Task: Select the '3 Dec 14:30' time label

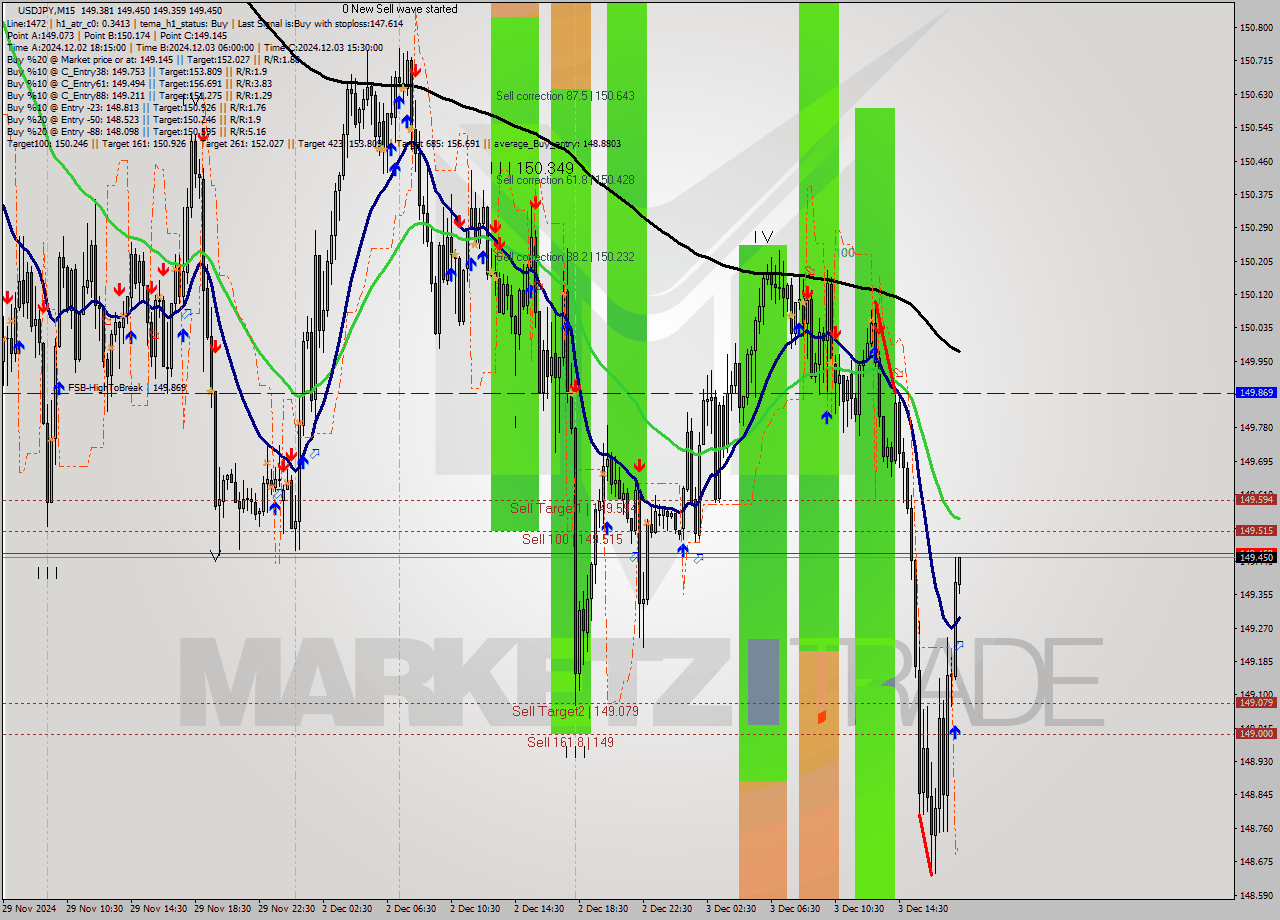Action: 923,909
